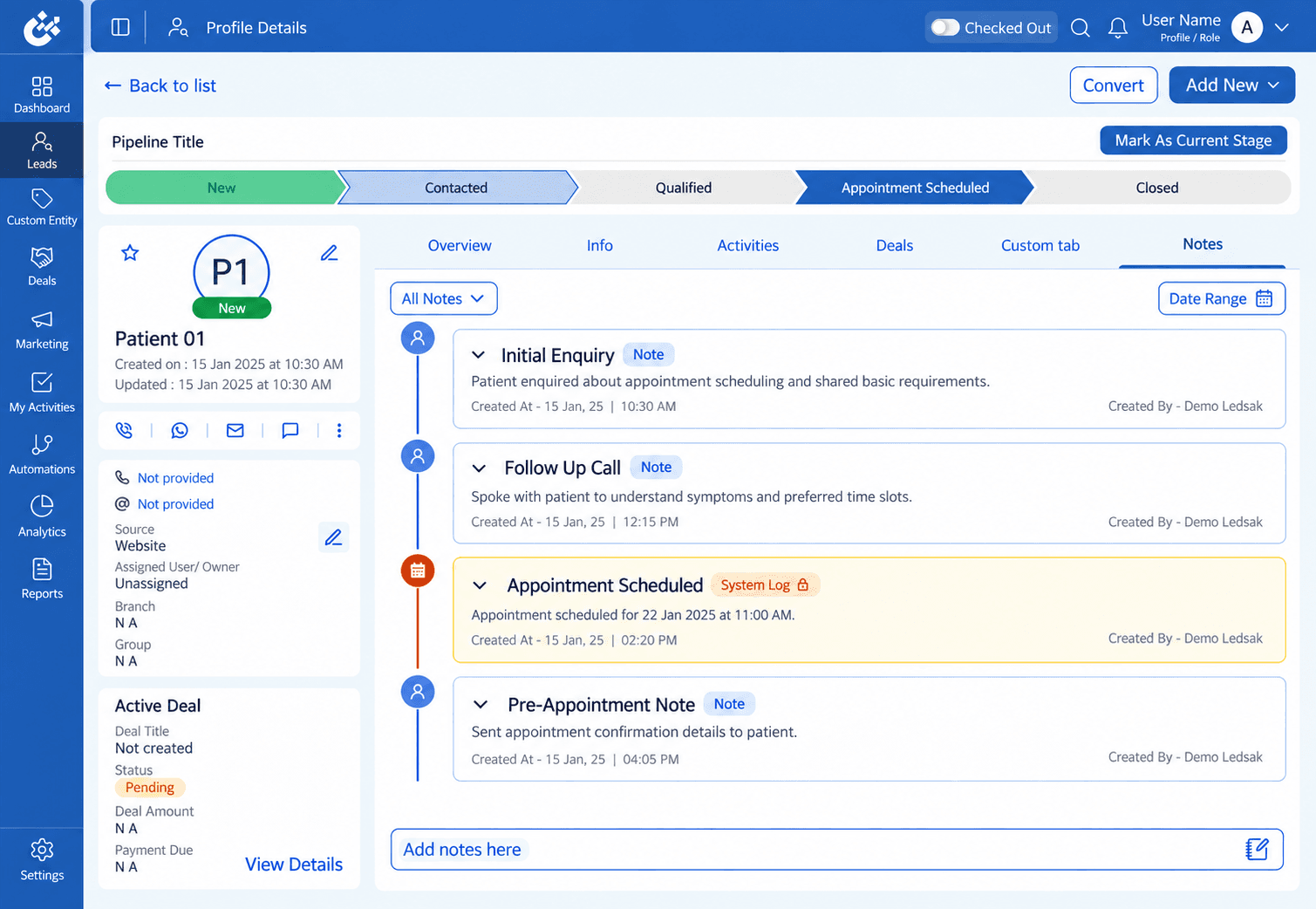This screenshot has height=909, width=1316.
Task: Go to Custom Entity in sidebar
Action: click(42, 208)
